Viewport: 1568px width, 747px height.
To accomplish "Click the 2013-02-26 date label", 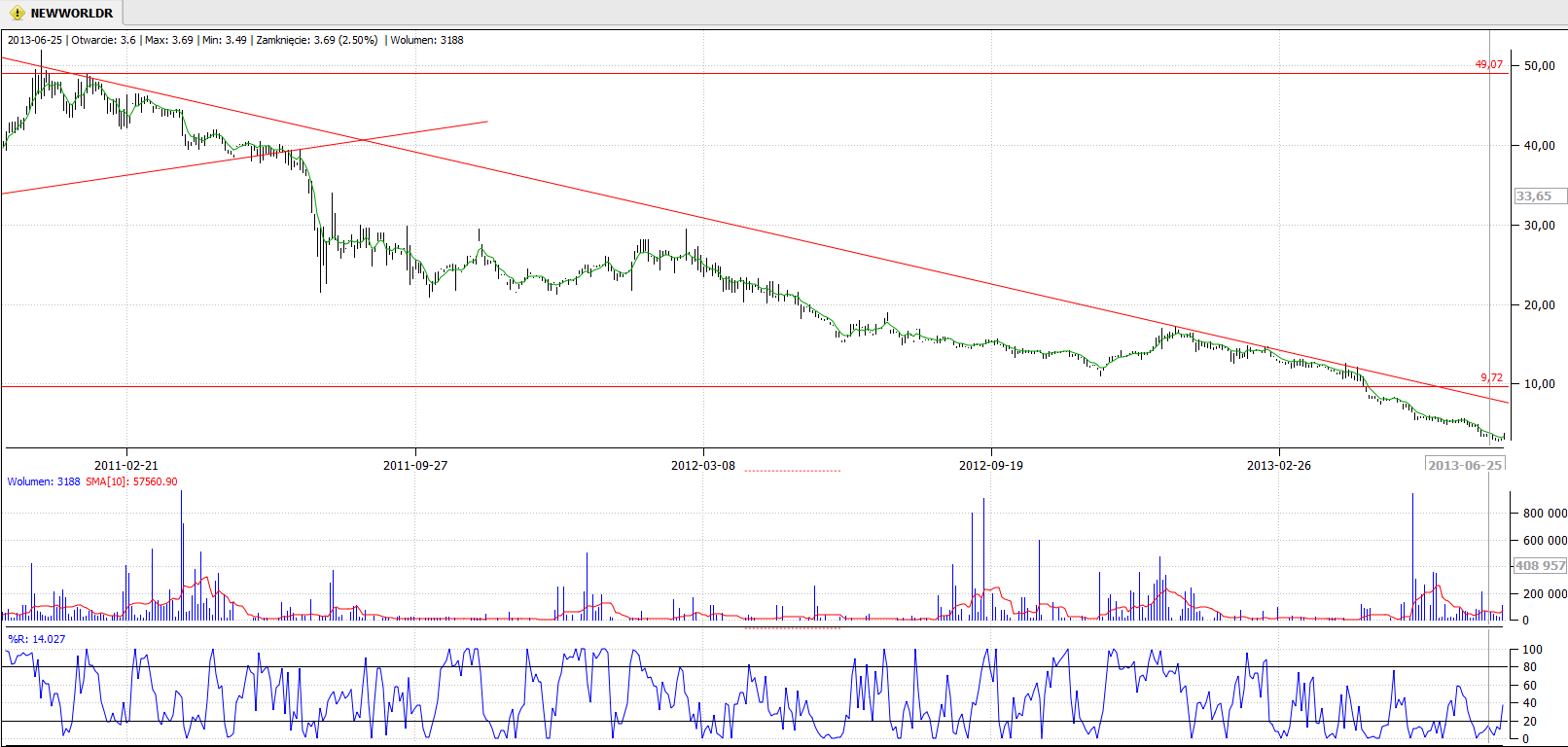I will (x=1279, y=465).
